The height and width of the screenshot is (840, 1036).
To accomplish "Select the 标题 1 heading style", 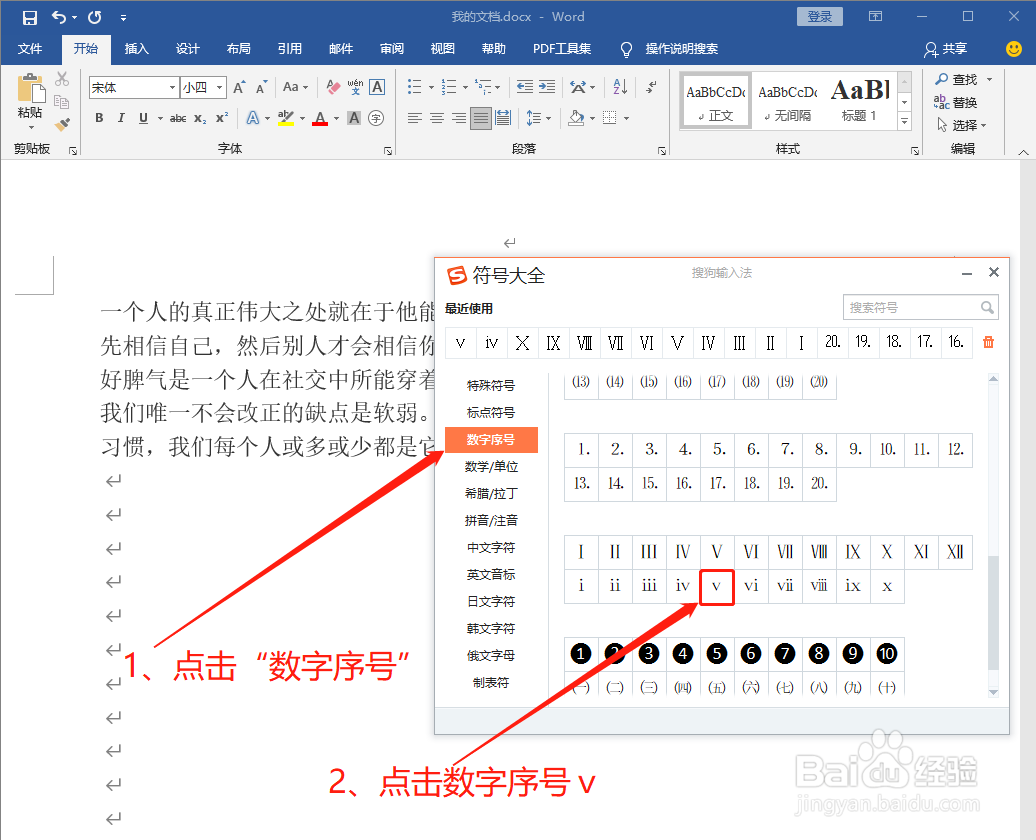I will coord(860,100).
